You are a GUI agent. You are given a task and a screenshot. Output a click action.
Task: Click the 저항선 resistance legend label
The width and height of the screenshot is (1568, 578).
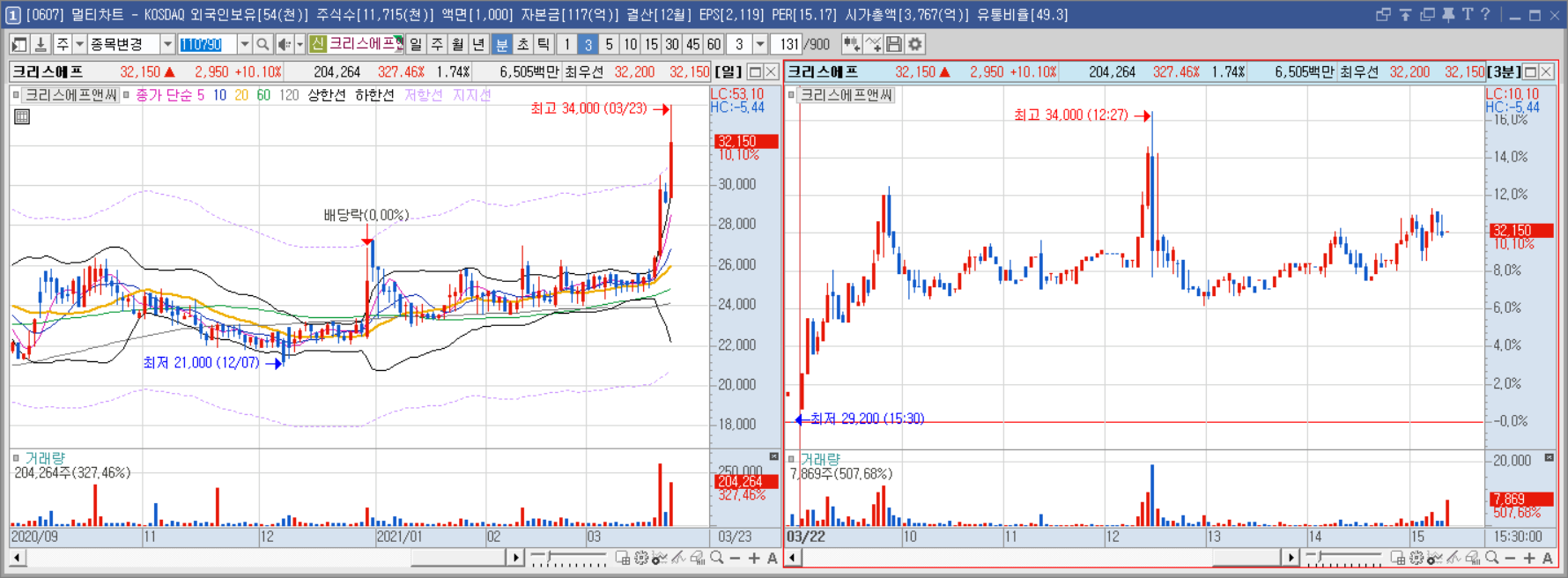[x=423, y=95]
